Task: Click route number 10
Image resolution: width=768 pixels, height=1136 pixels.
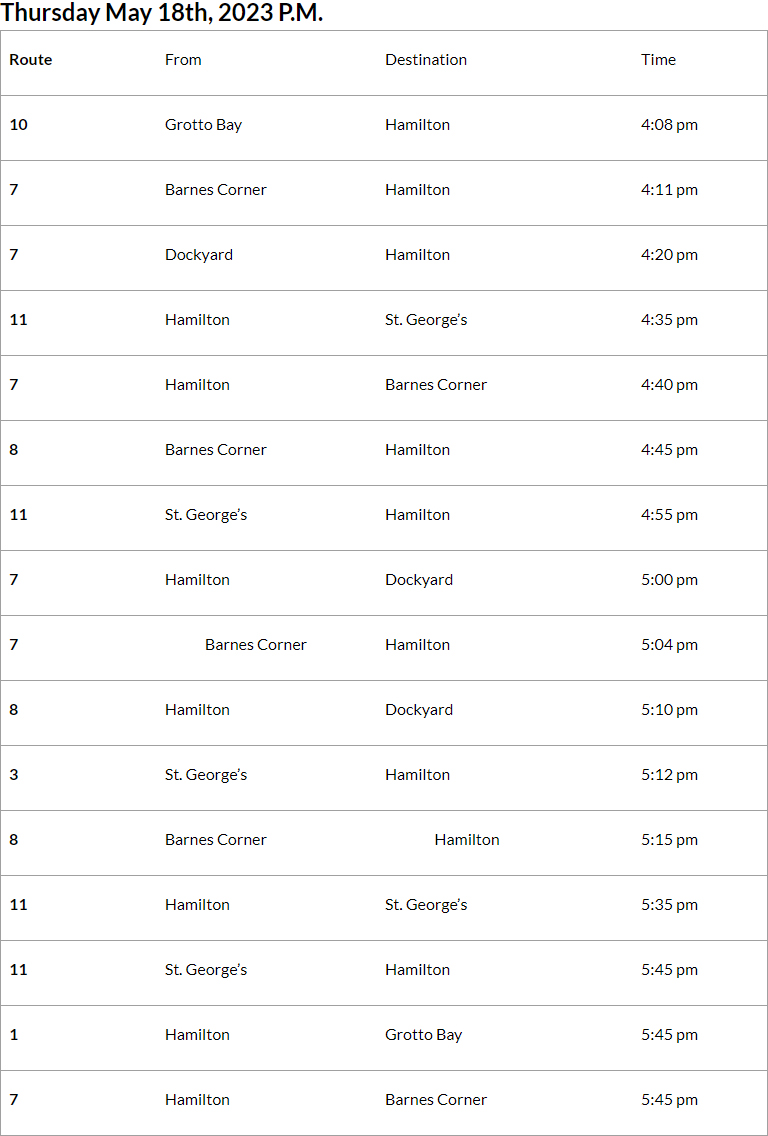Action: point(18,125)
